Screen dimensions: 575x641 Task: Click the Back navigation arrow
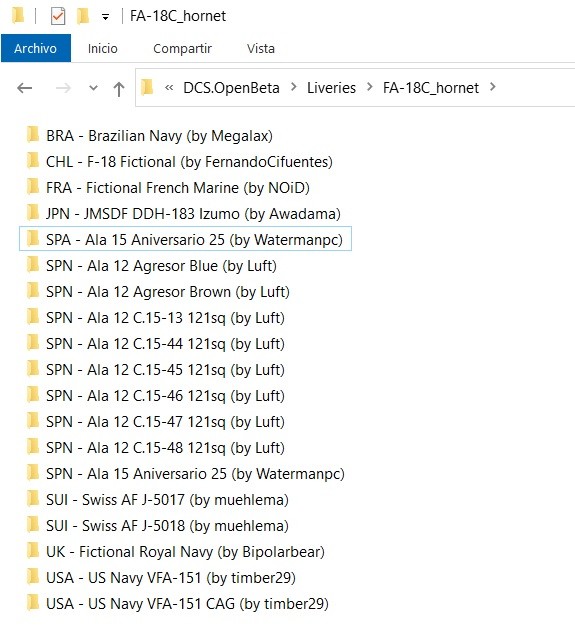coord(25,87)
